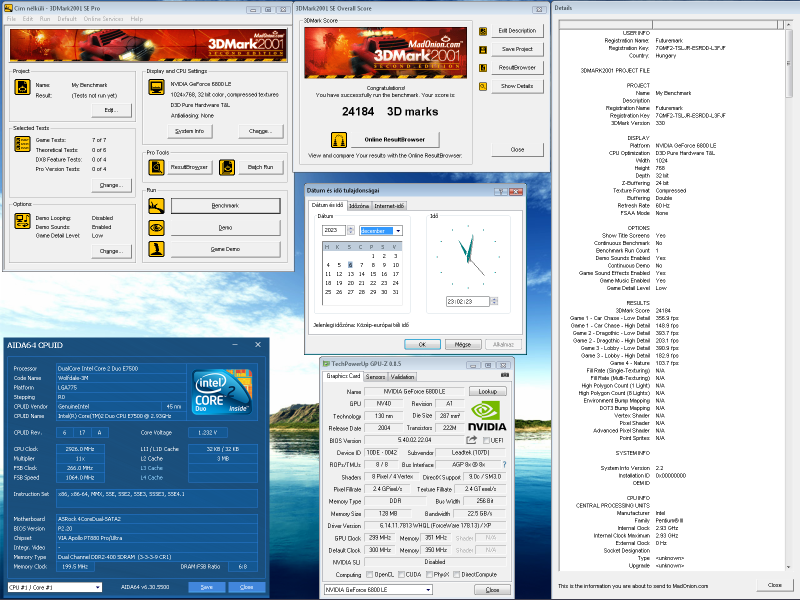Click the icon beside Save Project
The height and width of the screenshot is (600, 800).
(483, 49)
